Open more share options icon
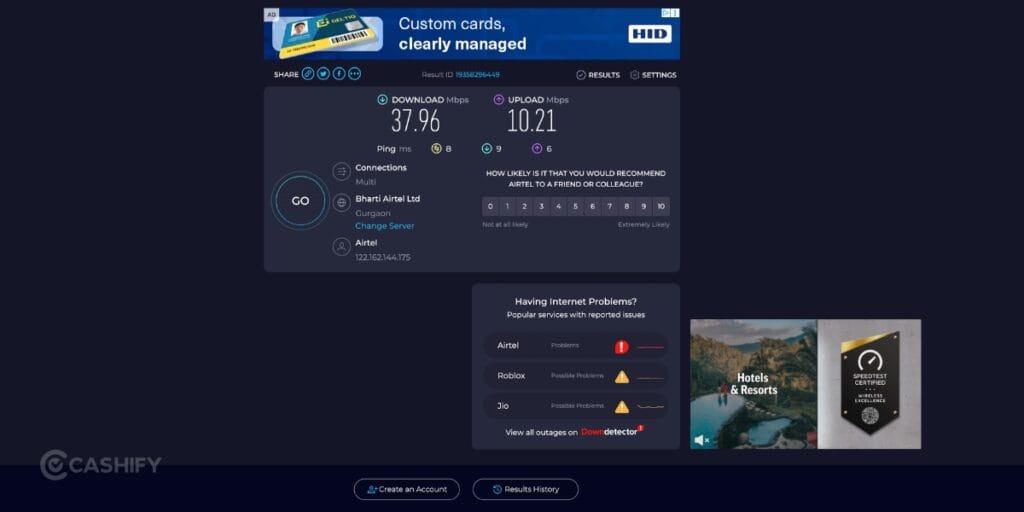The image size is (1024, 512). click(355, 74)
